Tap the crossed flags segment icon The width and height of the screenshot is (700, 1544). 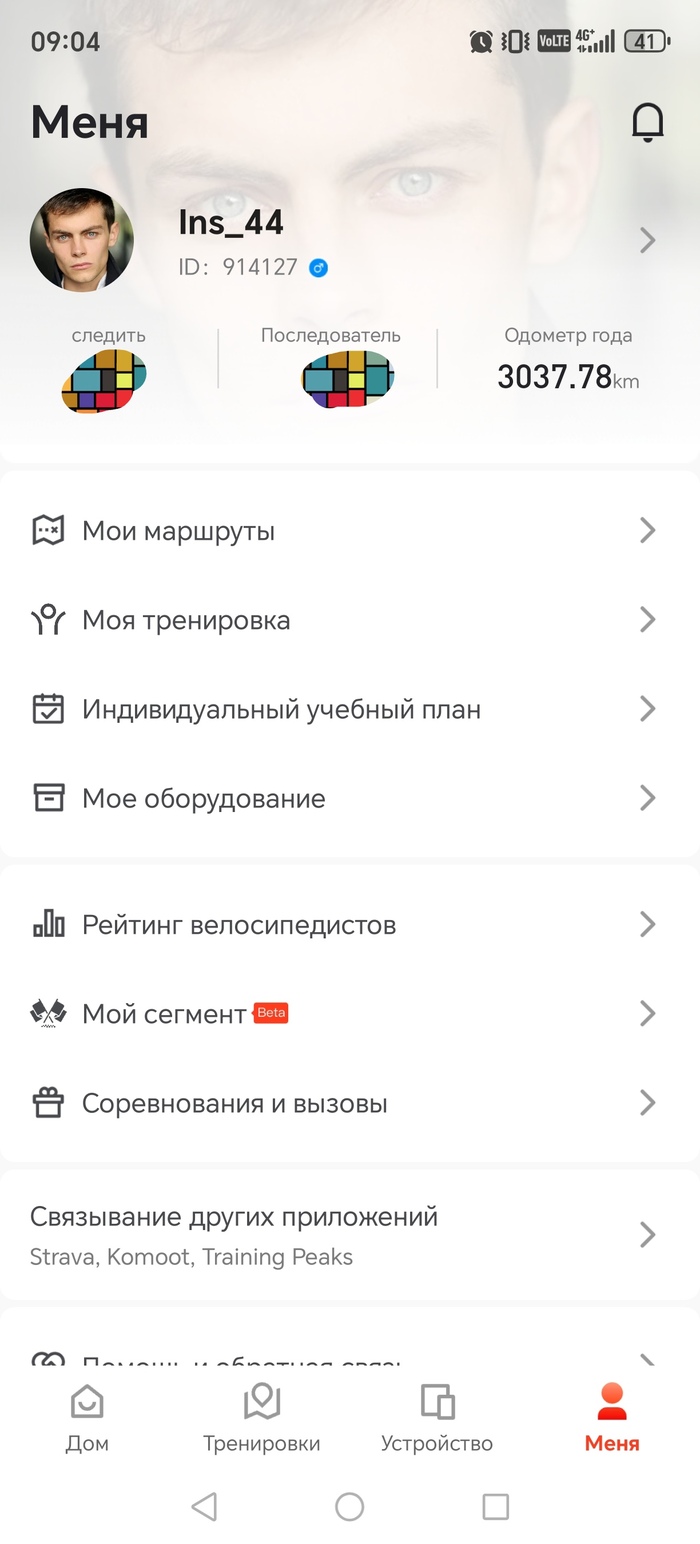pyautogui.click(x=48, y=1014)
